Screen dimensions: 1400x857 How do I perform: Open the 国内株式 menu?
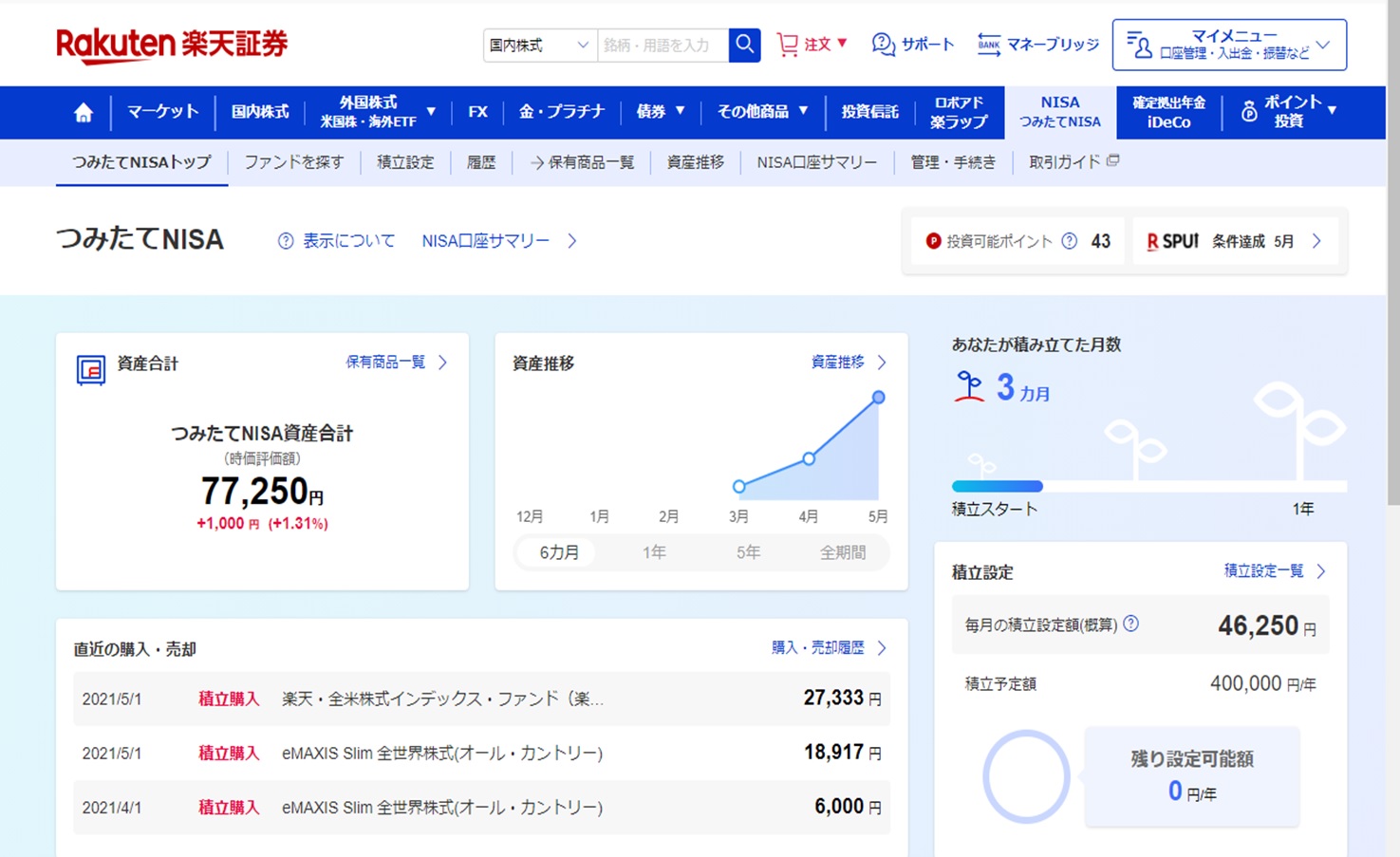[x=260, y=112]
